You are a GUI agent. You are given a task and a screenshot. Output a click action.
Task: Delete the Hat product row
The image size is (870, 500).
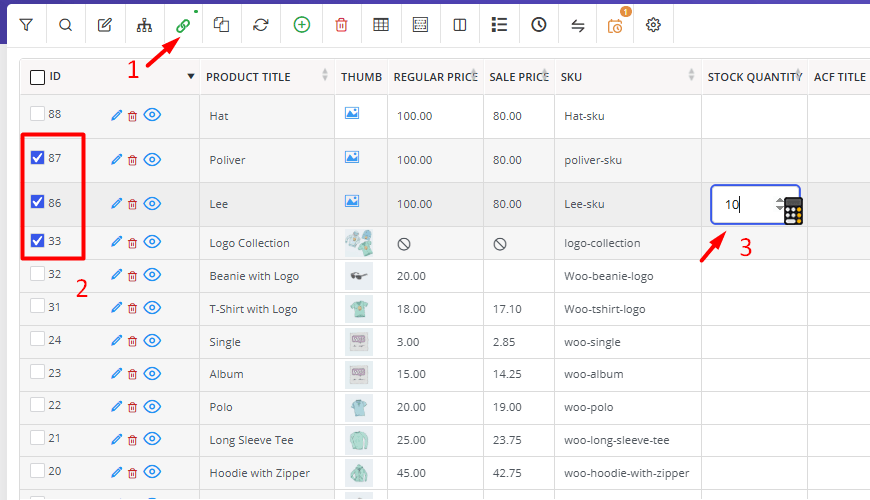[133, 116]
